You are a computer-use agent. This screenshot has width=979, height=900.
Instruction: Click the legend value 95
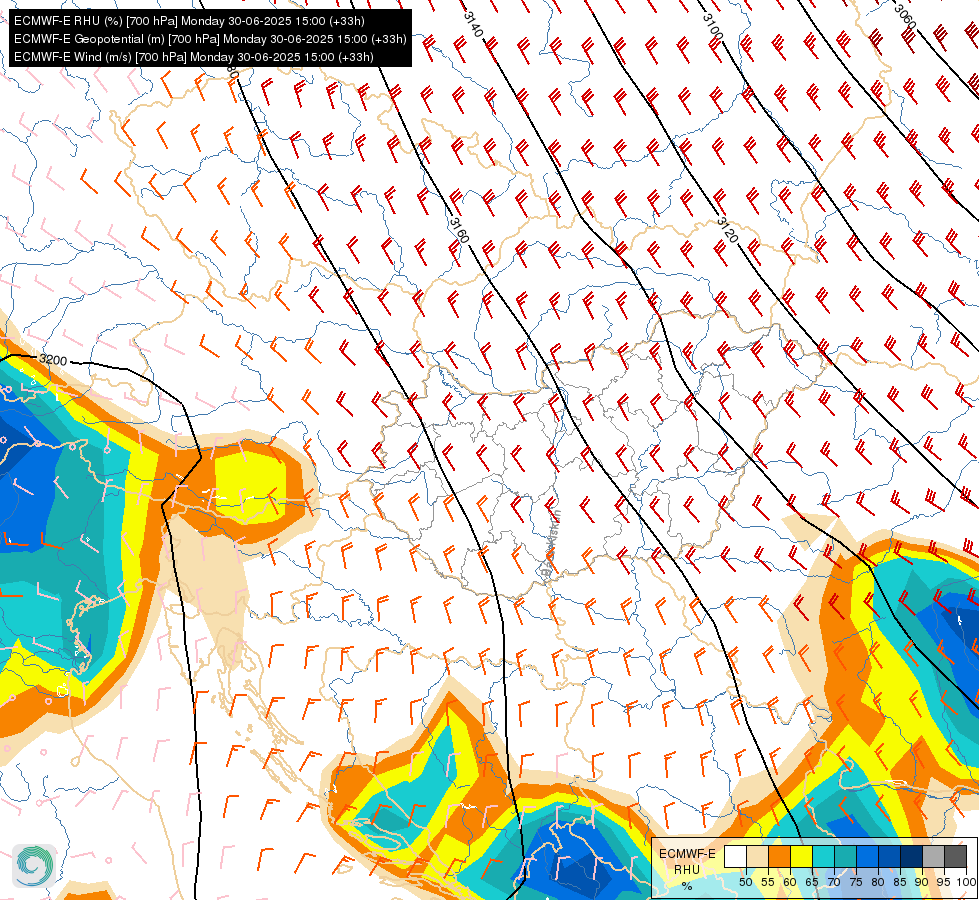click(x=944, y=882)
